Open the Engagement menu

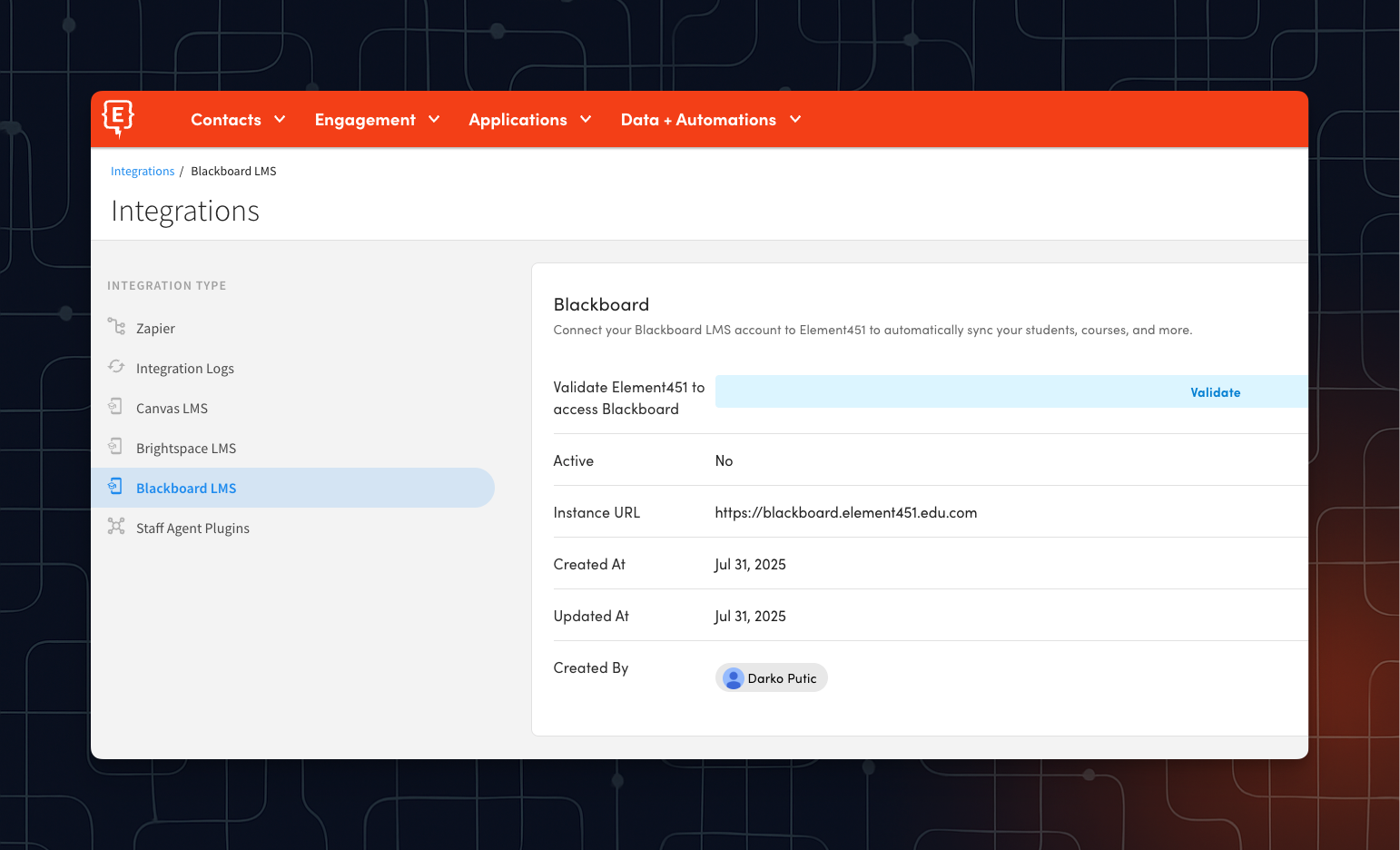[377, 119]
